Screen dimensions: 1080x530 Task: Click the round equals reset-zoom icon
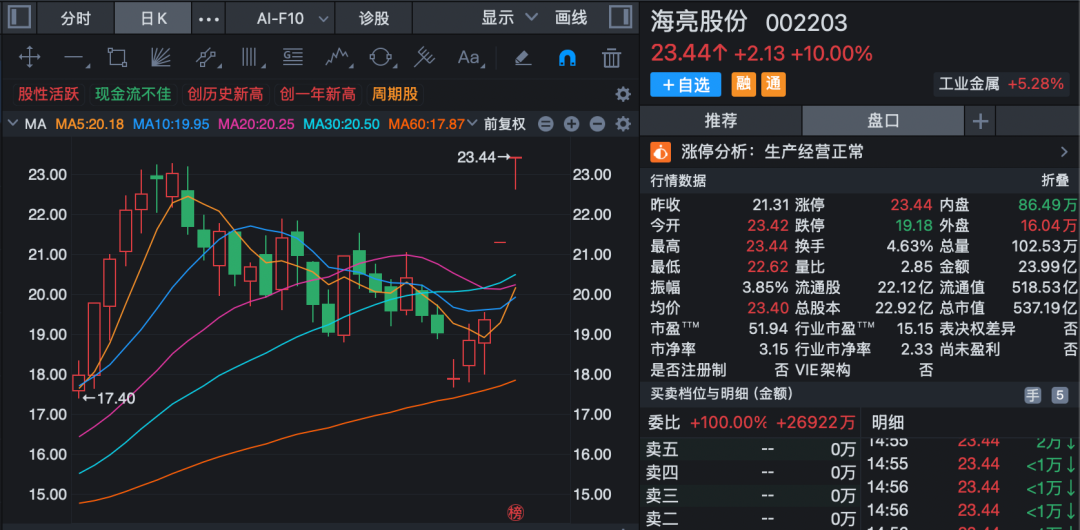546,124
